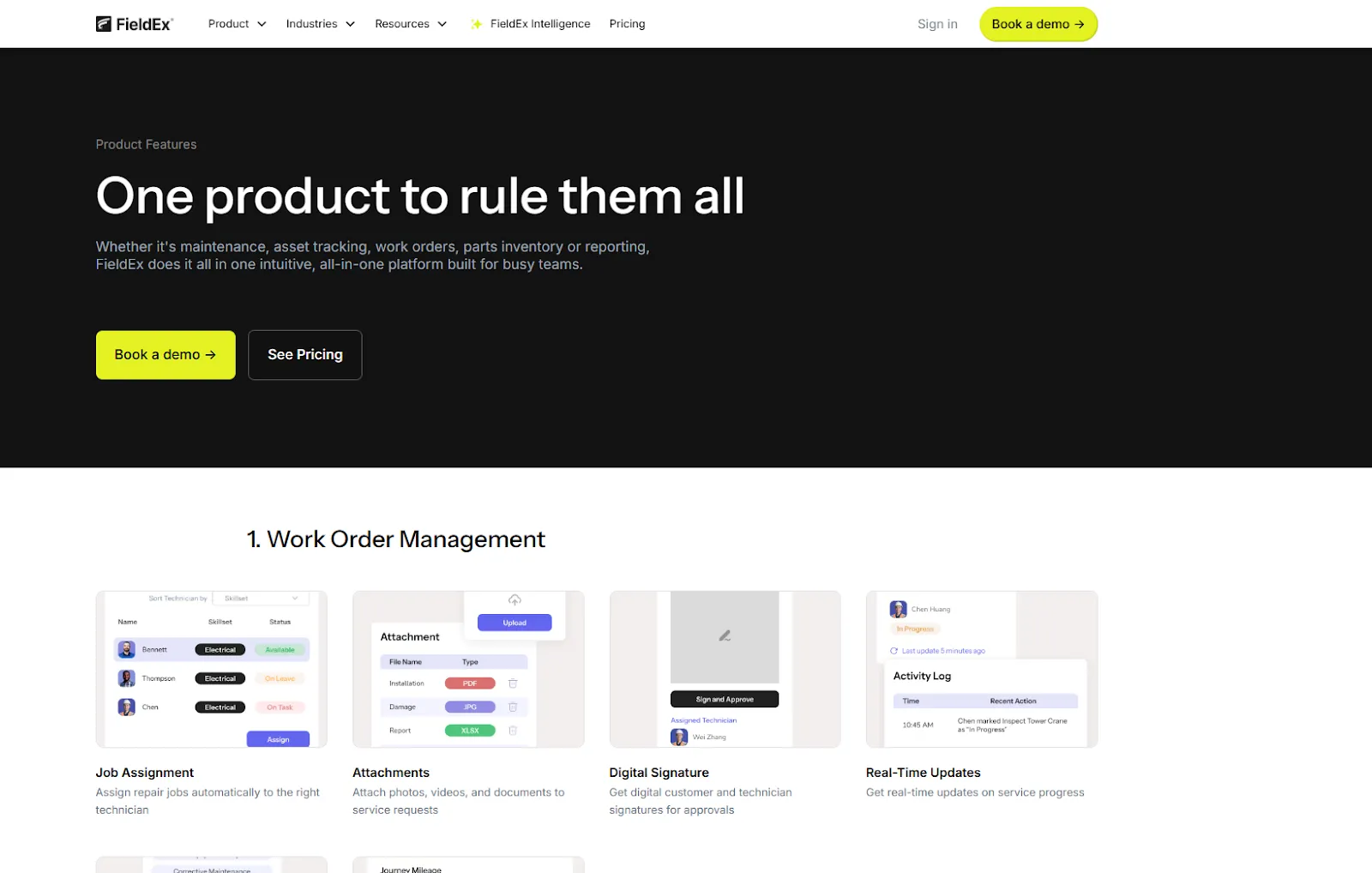The width and height of the screenshot is (1372, 873).
Task: Click the Job Assignment heading
Action: (145, 773)
